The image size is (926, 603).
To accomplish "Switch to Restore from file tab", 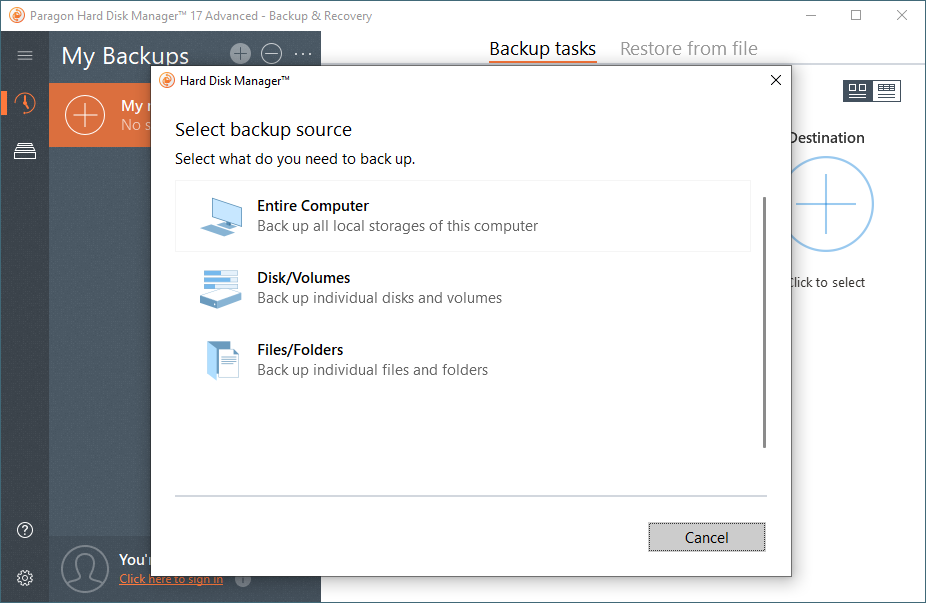I will (689, 49).
